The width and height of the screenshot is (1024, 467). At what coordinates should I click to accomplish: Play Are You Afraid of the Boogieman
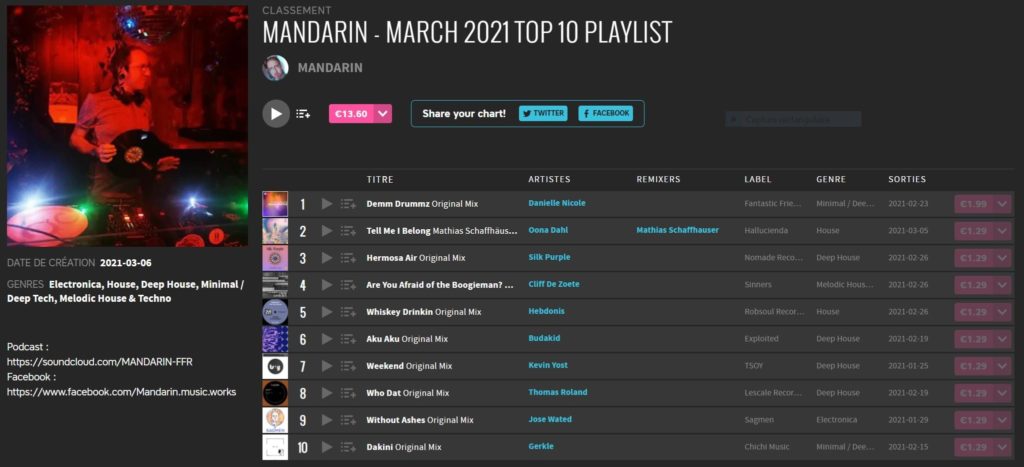pyautogui.click(x=327, y=285)
